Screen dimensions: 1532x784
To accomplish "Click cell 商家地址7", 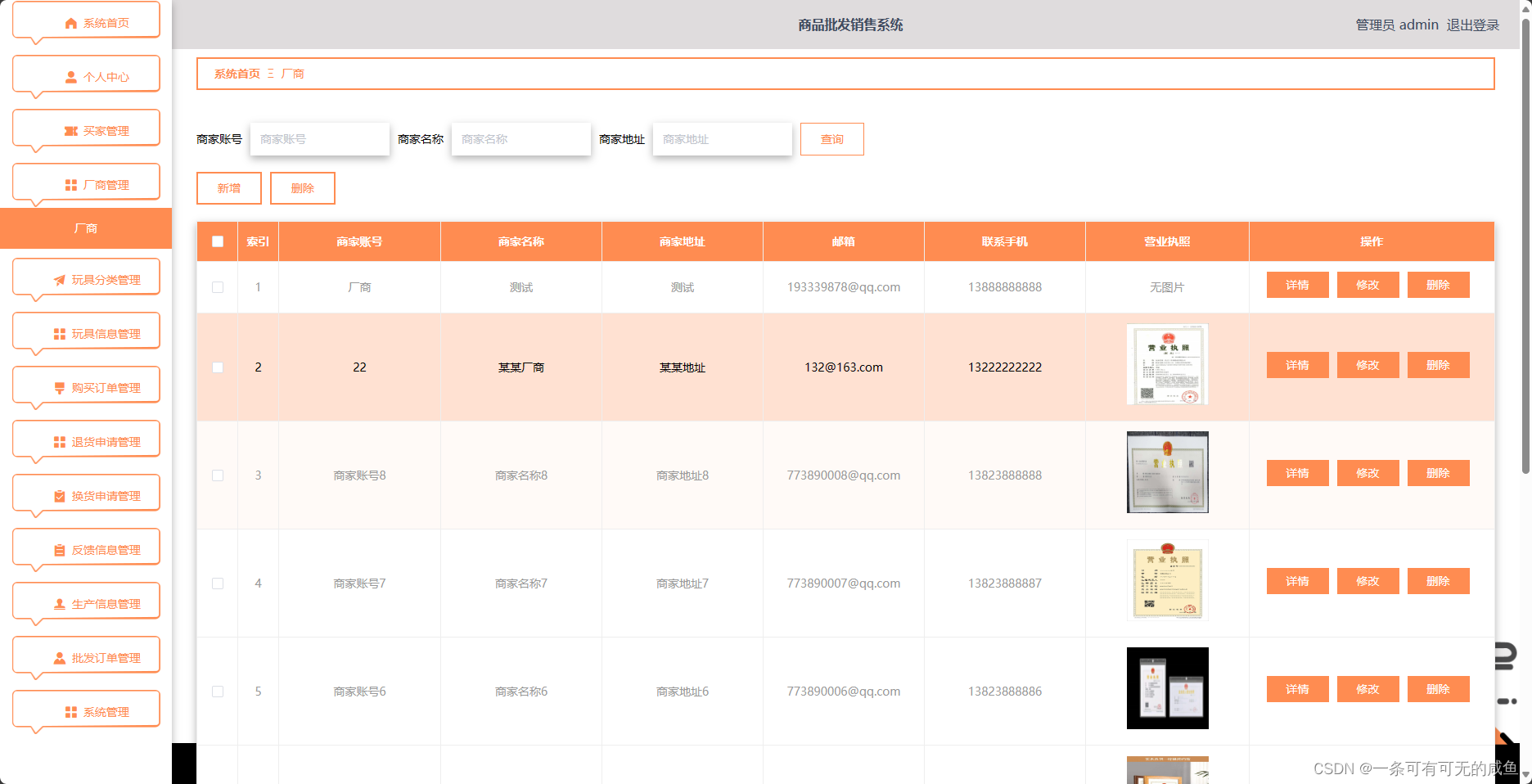I will coord(683,583).
